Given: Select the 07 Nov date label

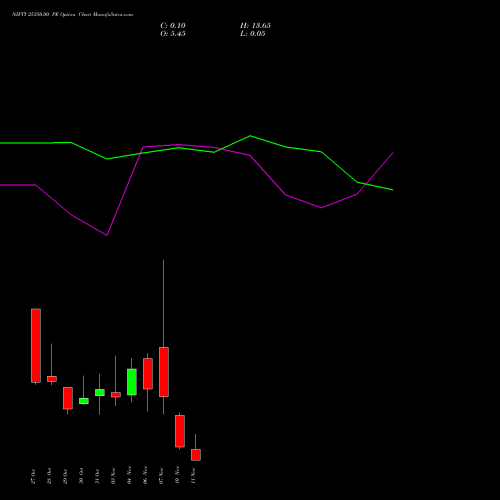Looking at the screenshot, I should click(161, 475).
